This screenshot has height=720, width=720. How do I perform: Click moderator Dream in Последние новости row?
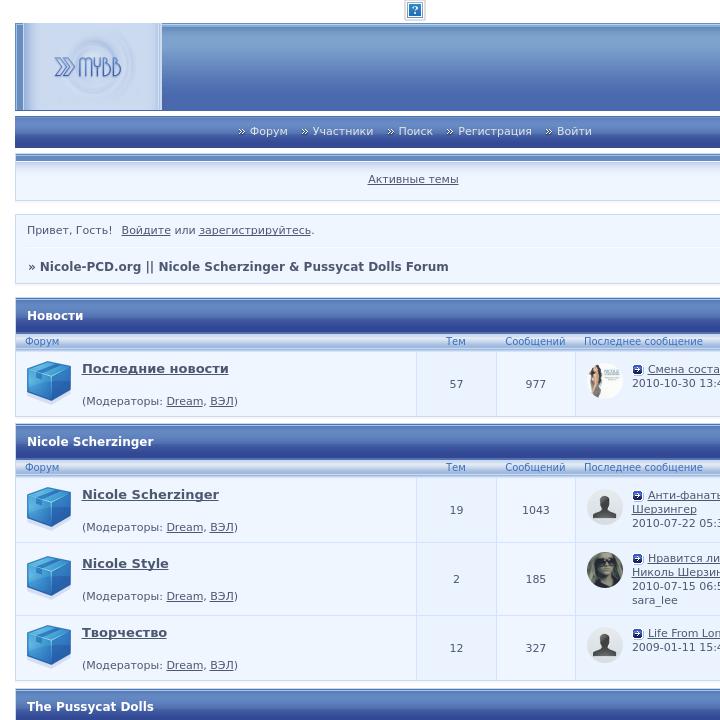click(185, 401)
